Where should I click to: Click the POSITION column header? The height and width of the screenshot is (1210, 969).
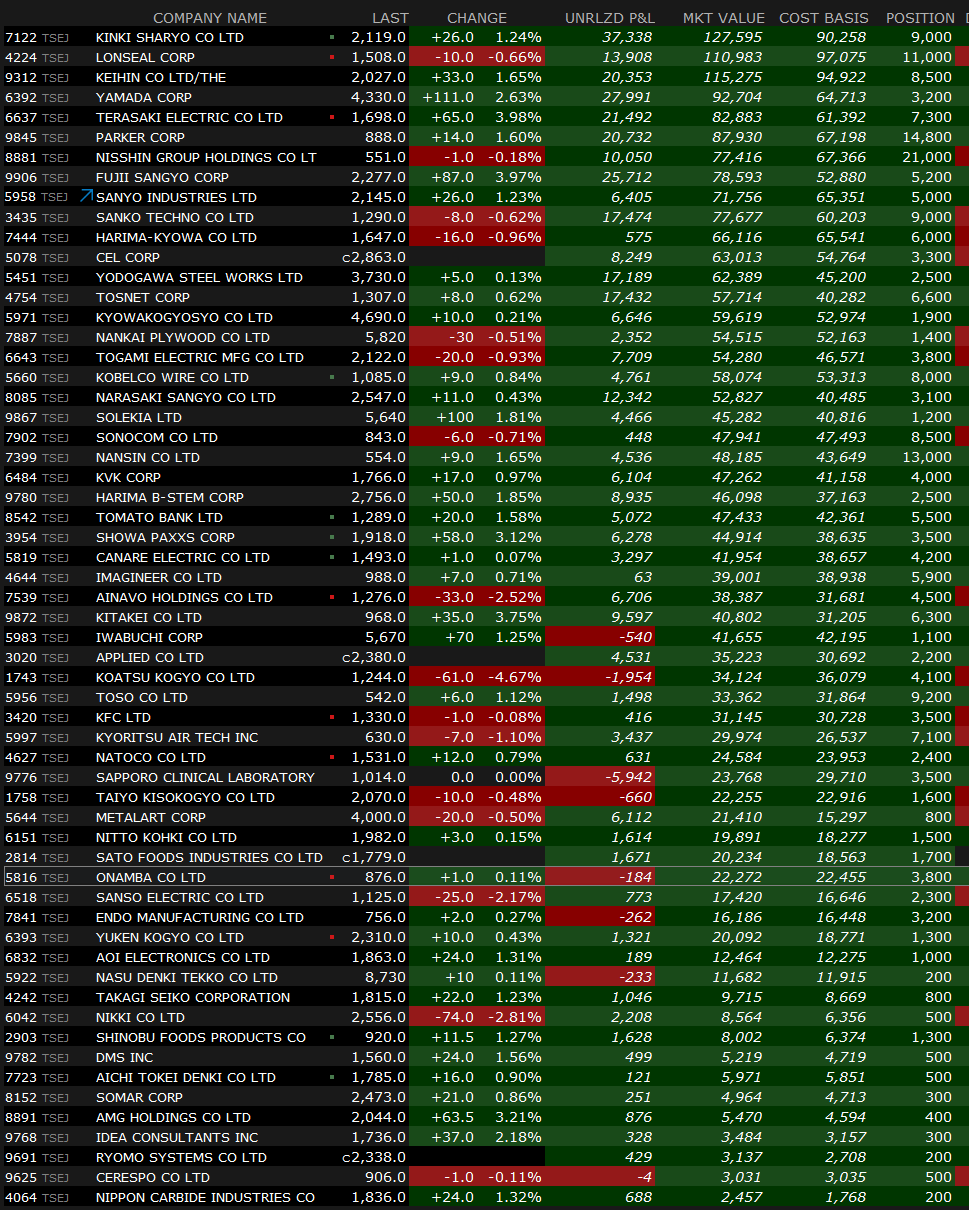[920, 18]
